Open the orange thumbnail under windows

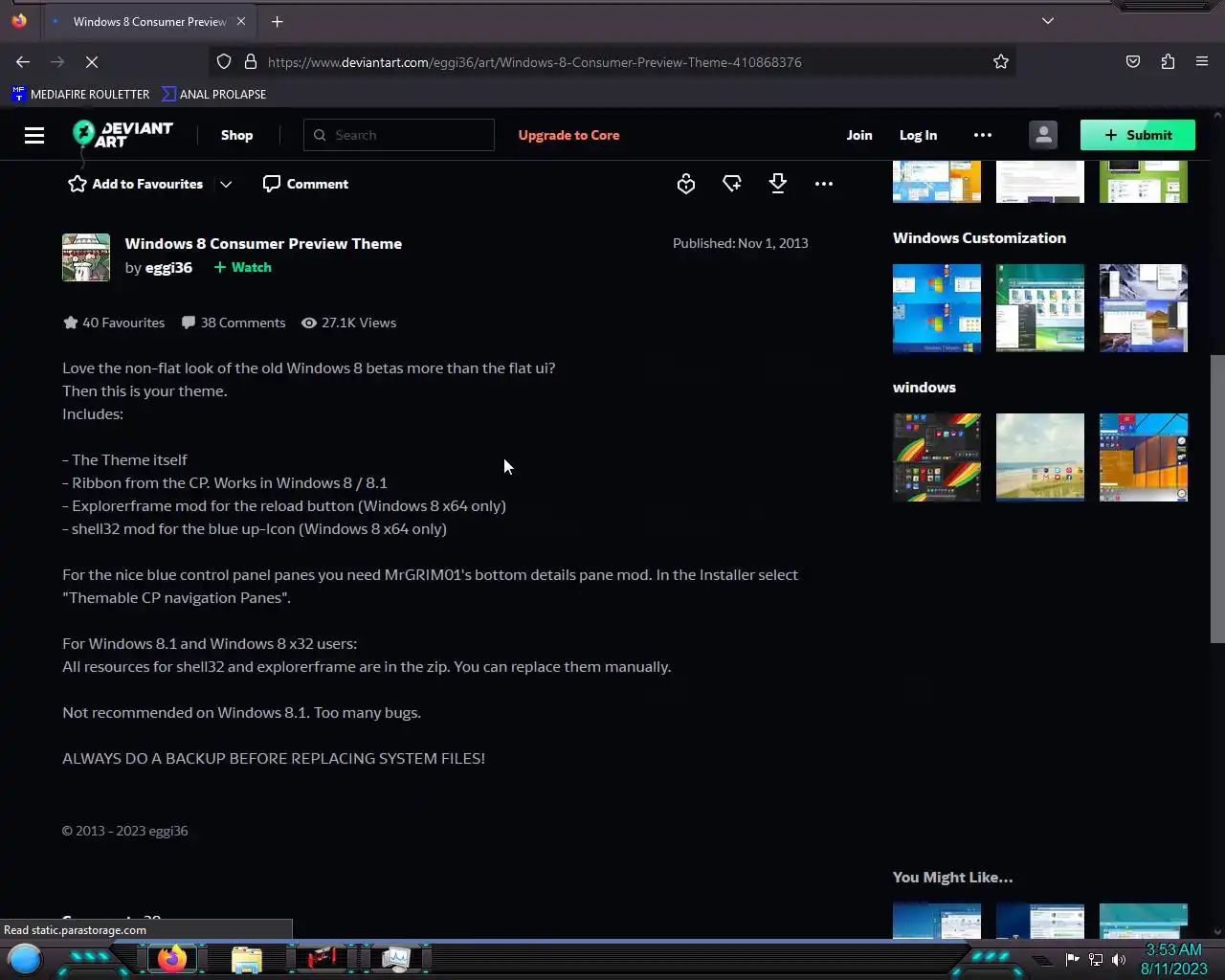coord(1144,457)
